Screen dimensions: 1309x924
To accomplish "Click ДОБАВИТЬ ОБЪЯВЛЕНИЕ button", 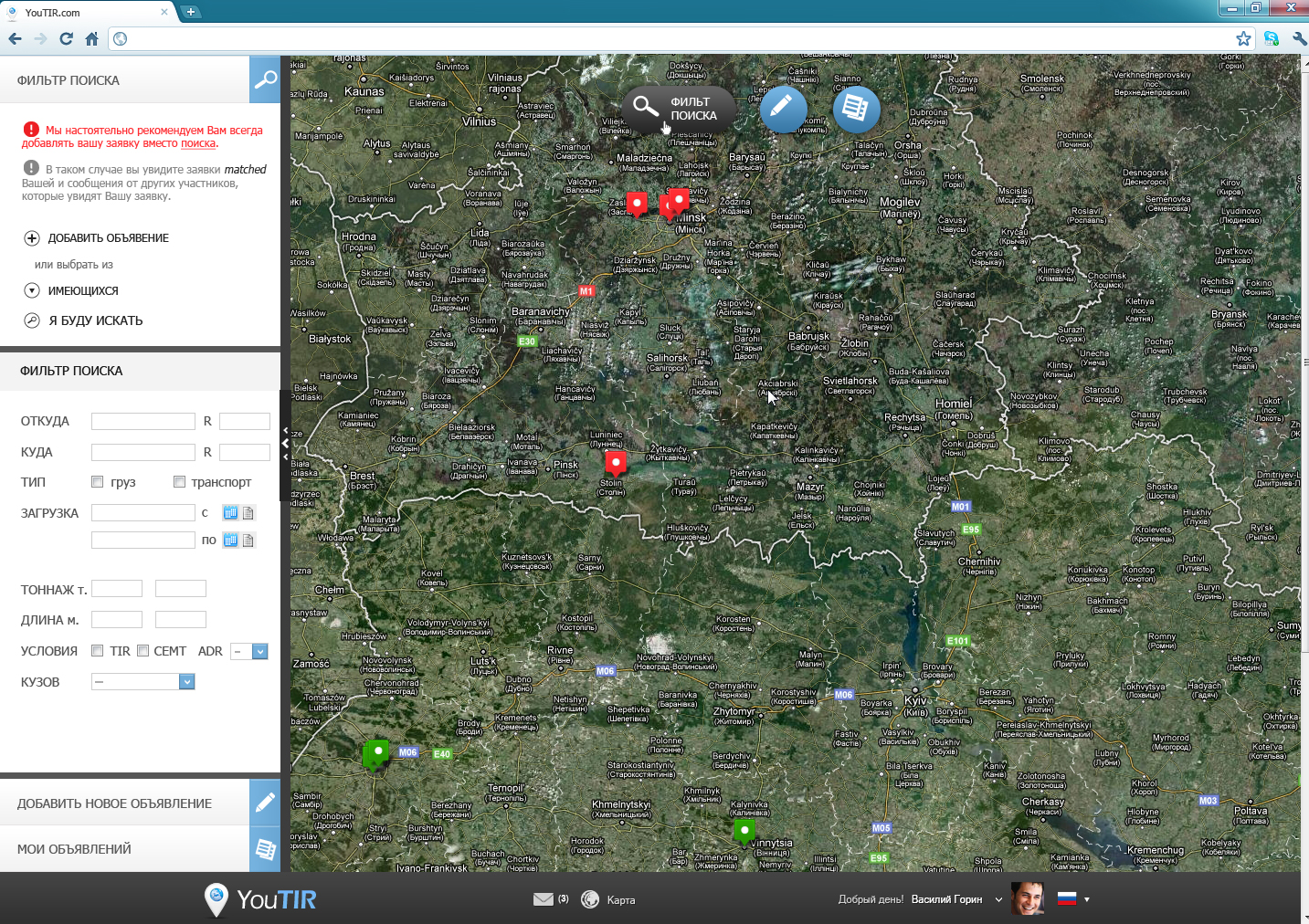I will tap(108, 238).
